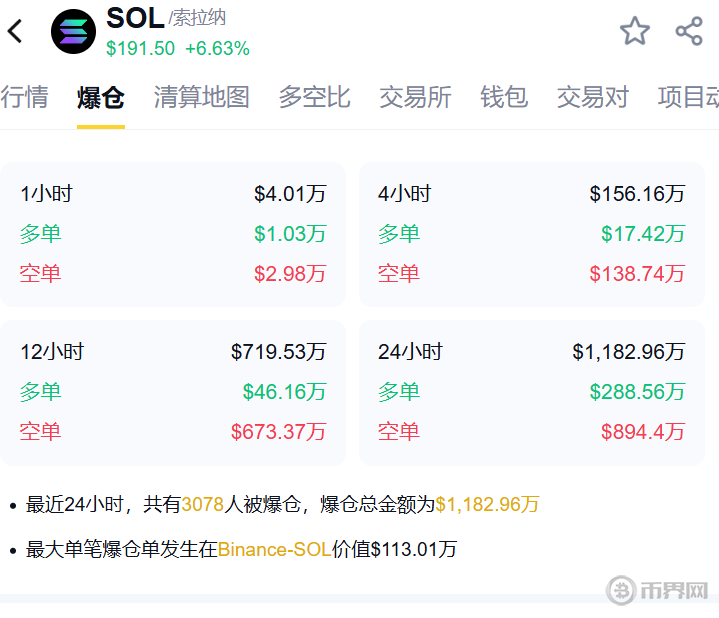Image resolution: width=719 pixels, height=618 pixels.
Task: Click the $1,182.96万 total in summary line
Action: tap(487, 505)
